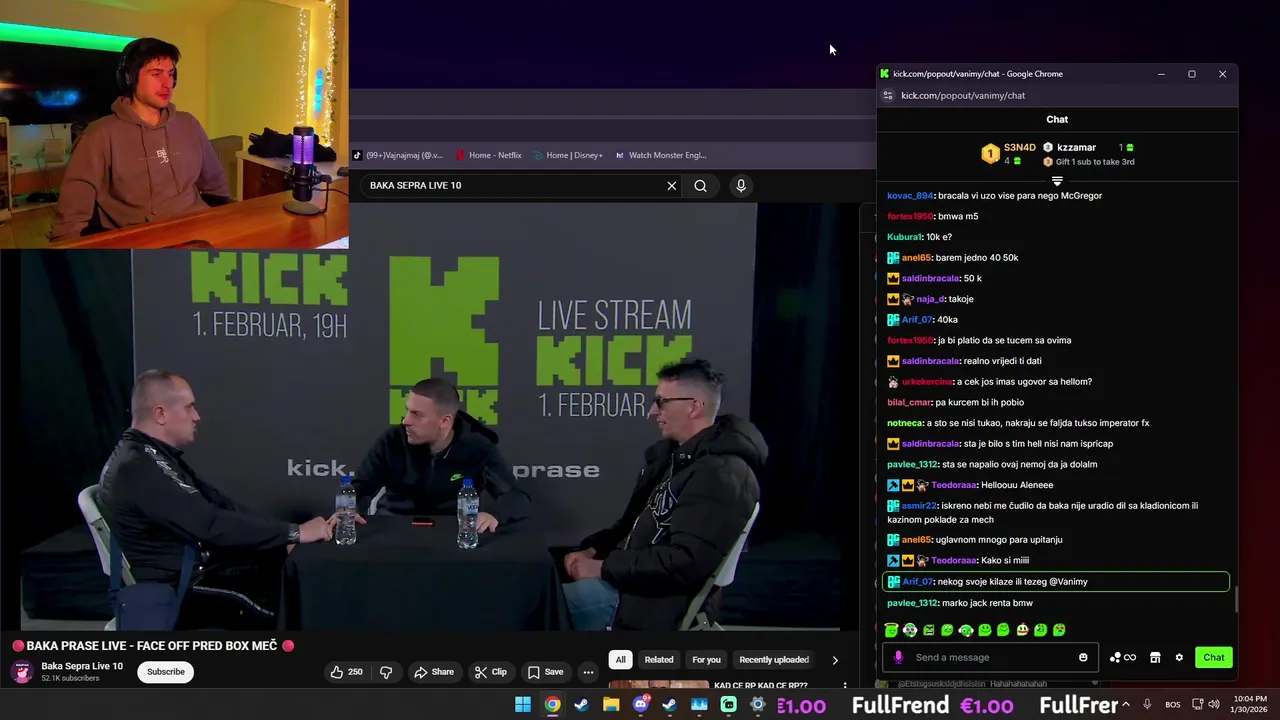The height and width of the screenshot is (720, 1280).
Task: Show more filter chips arrow
Action: (835, 660)
